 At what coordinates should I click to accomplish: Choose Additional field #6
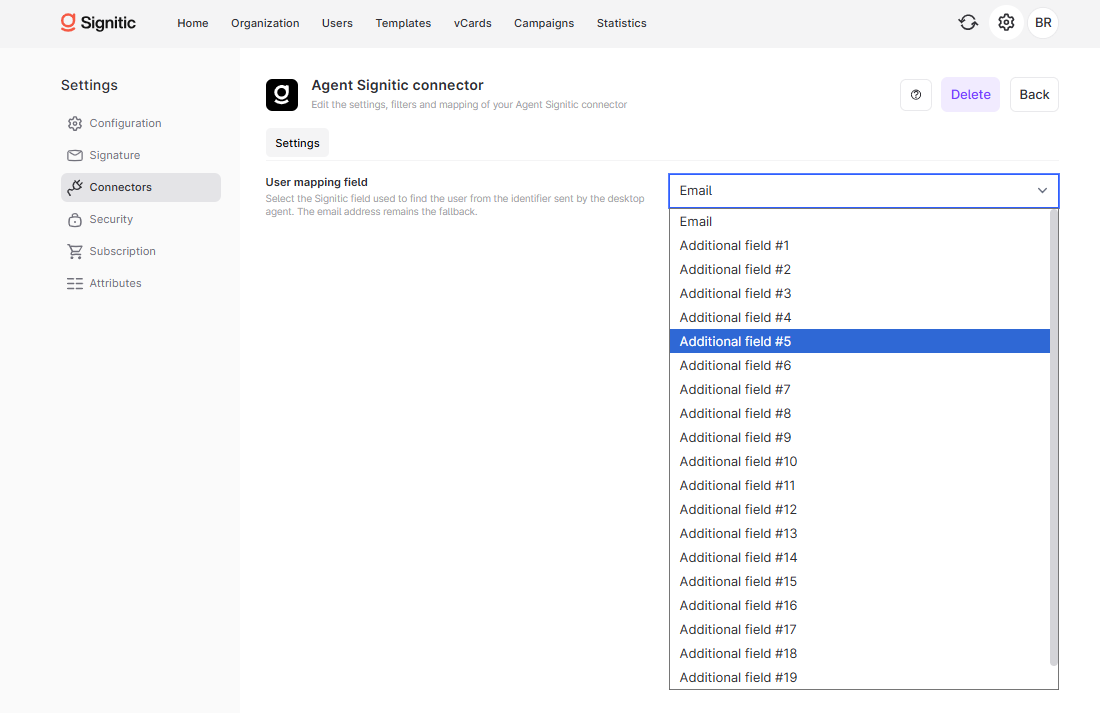click(x=859, y=366)
